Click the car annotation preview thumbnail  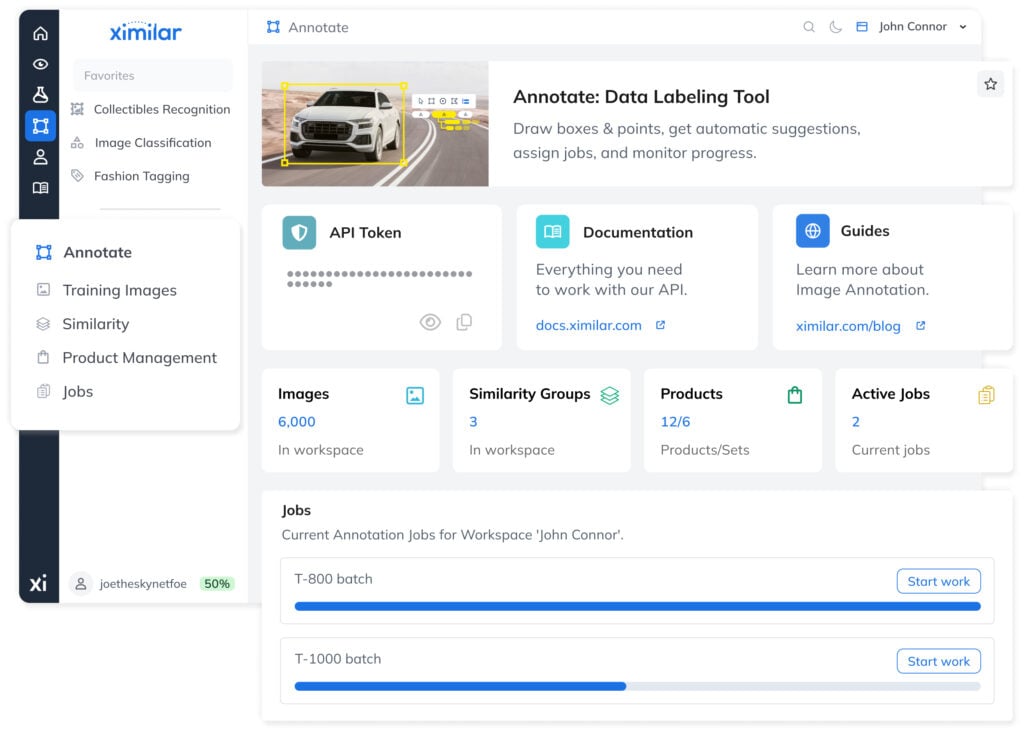(x=375, y=124)
